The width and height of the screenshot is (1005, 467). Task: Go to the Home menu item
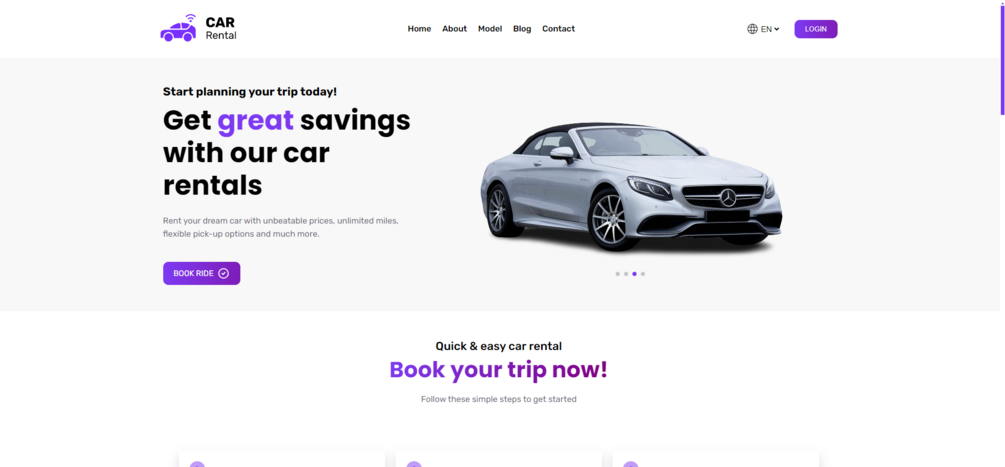coord(419,29)
